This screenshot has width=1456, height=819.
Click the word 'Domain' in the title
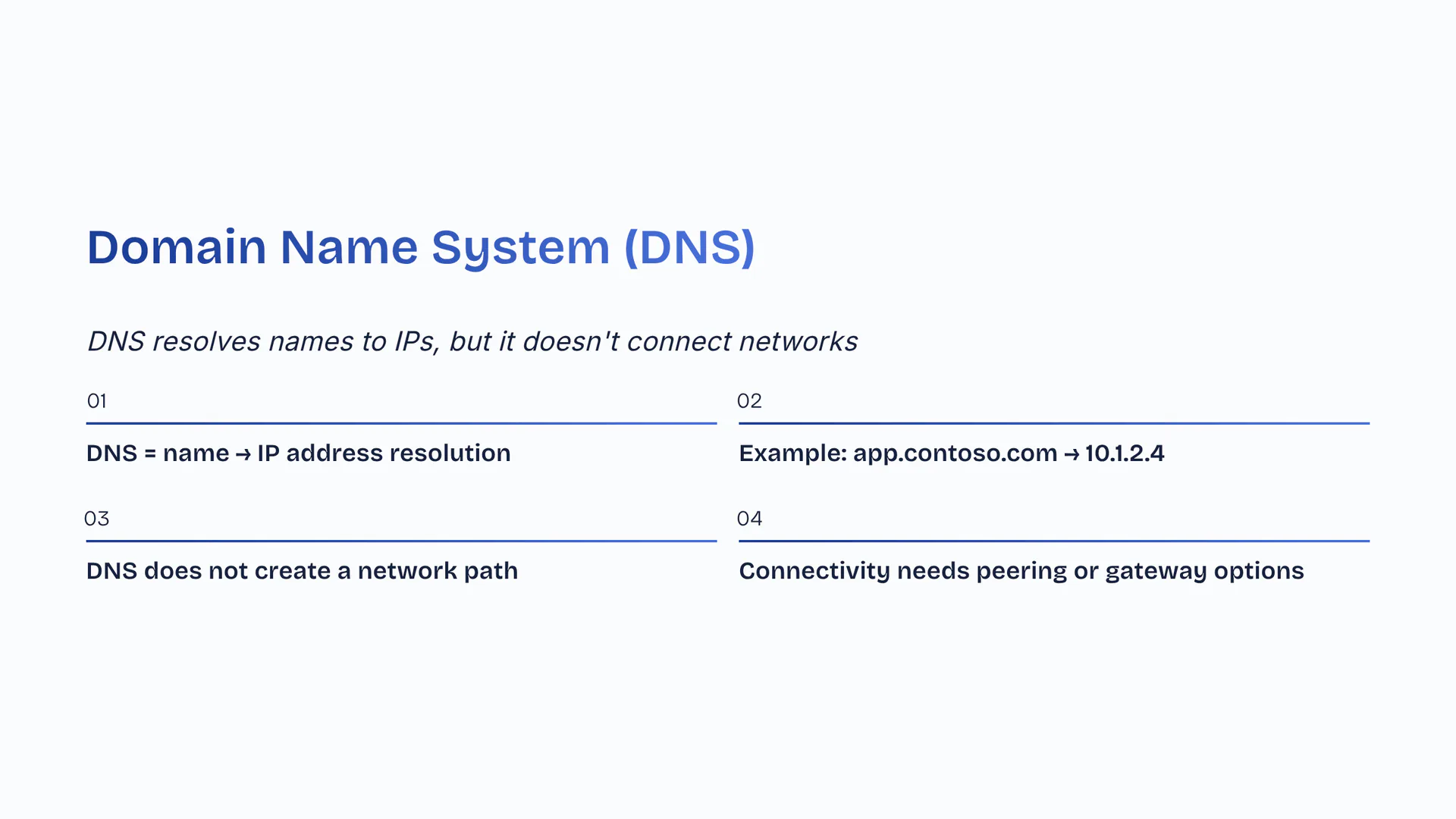[176, 248]
